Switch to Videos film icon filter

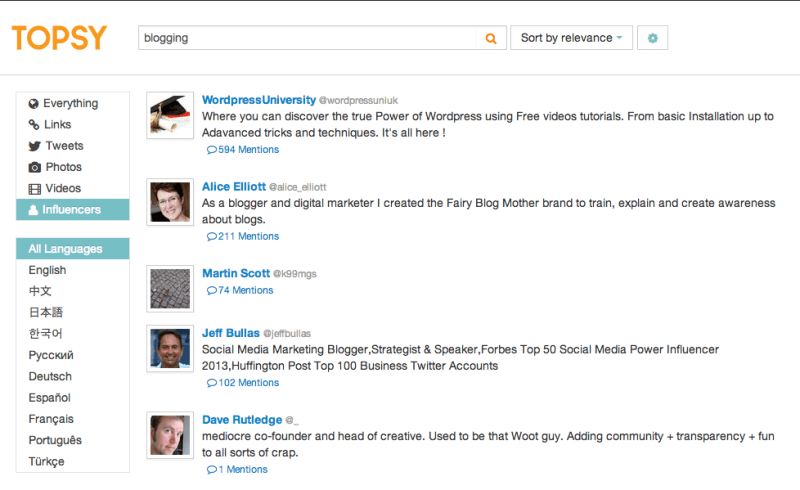(34, 189)
